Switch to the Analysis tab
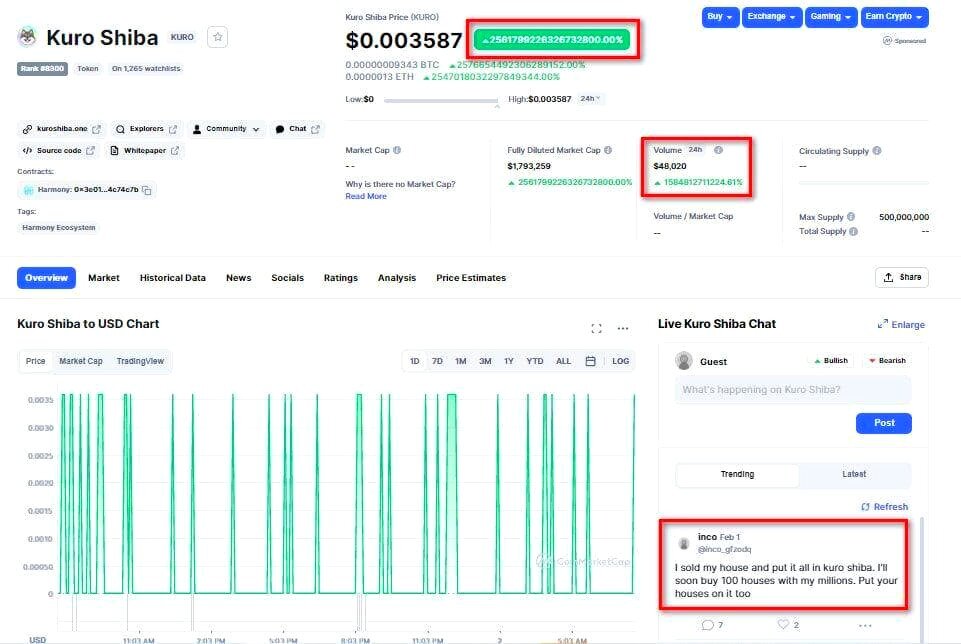 point(397,278)
